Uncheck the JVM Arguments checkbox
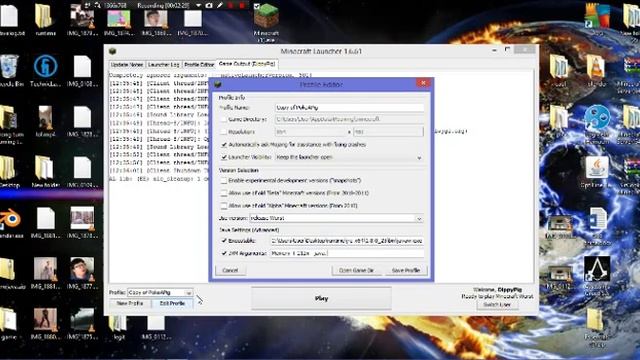This screenshot has height=360, width=640. click(x=224, y=253)
